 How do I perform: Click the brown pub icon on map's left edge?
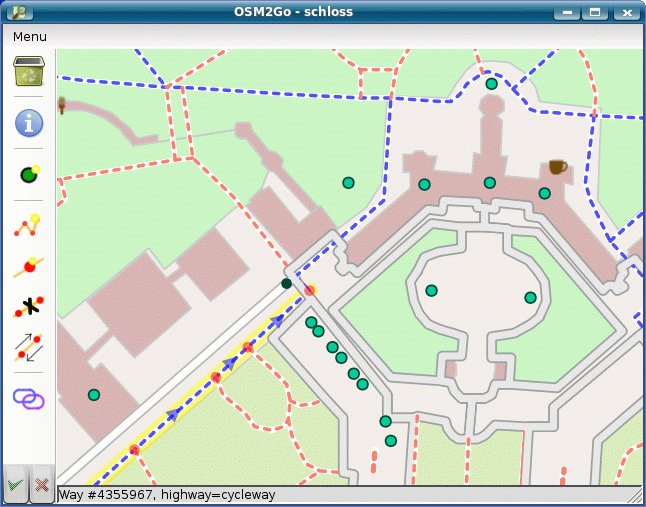(62, 105)
